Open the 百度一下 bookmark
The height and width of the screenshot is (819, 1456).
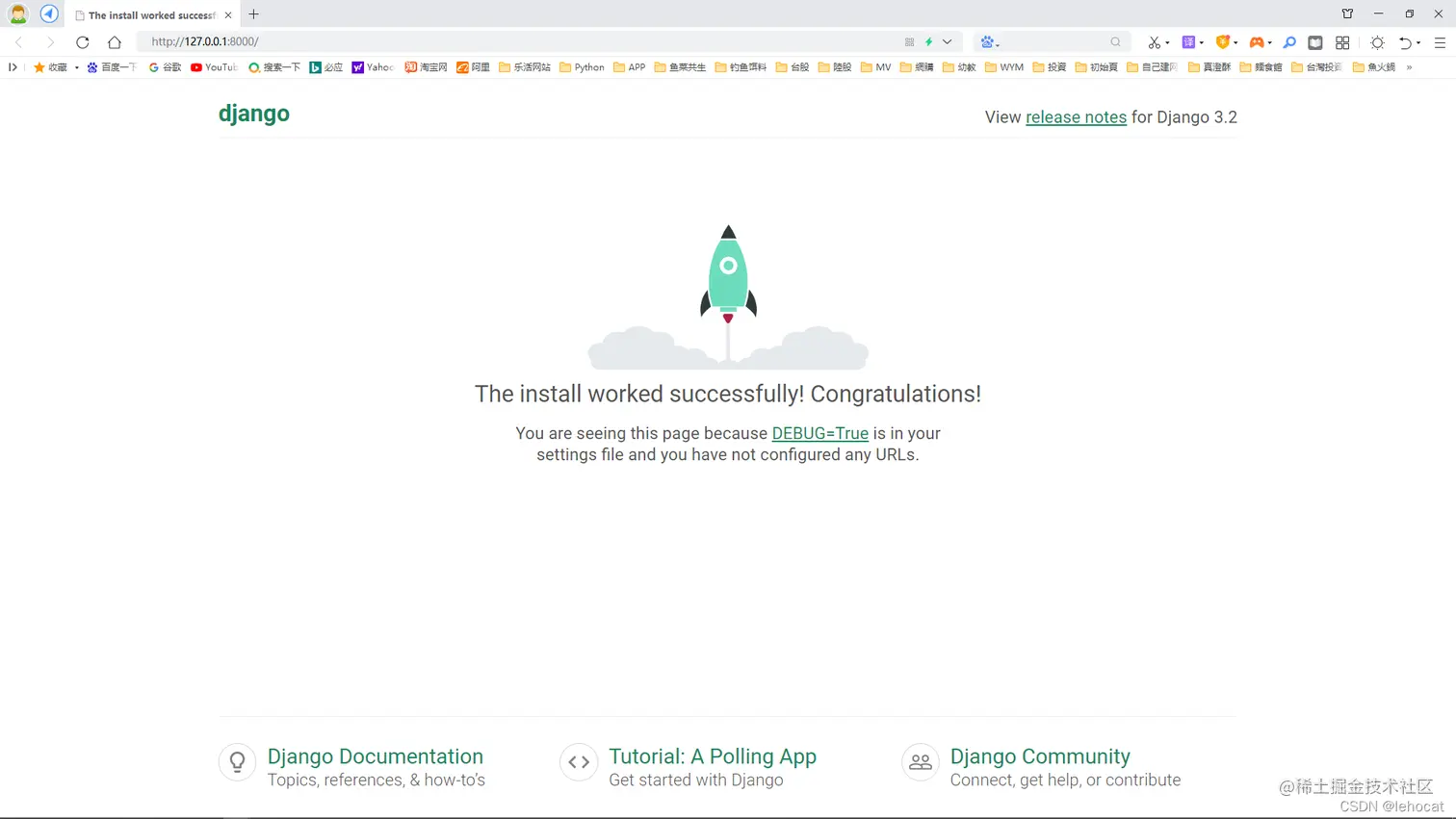112,67
